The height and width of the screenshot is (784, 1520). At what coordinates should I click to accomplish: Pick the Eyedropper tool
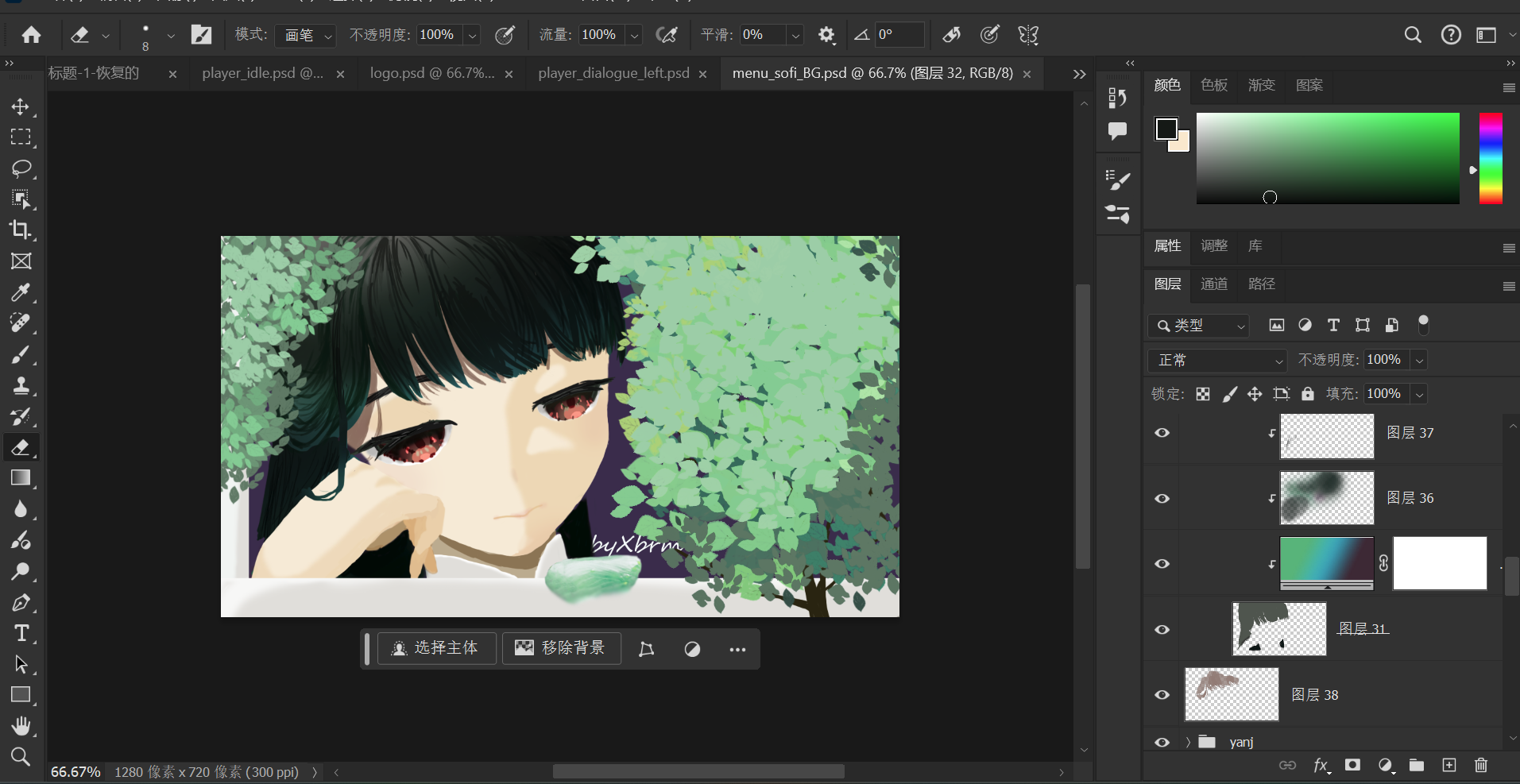[21, 292]
